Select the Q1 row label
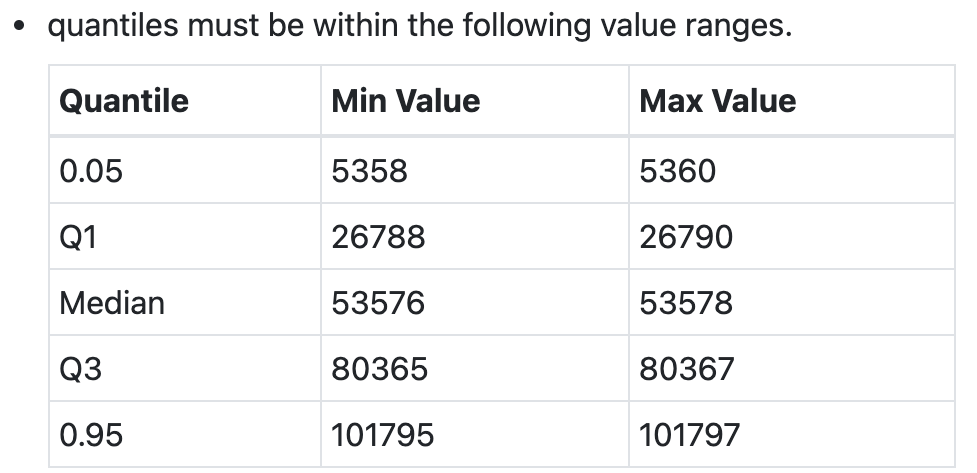977x473 pixels. tap(77, 237)
